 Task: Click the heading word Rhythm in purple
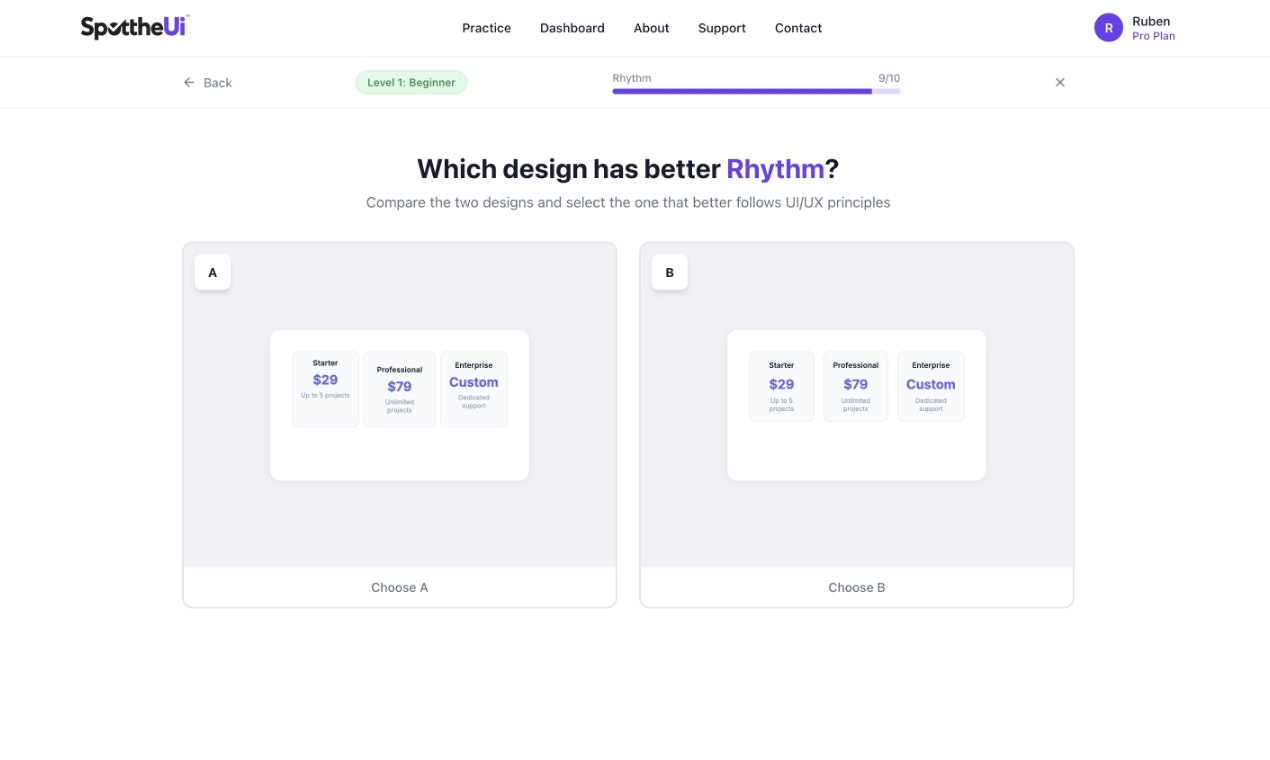point(775,168)
